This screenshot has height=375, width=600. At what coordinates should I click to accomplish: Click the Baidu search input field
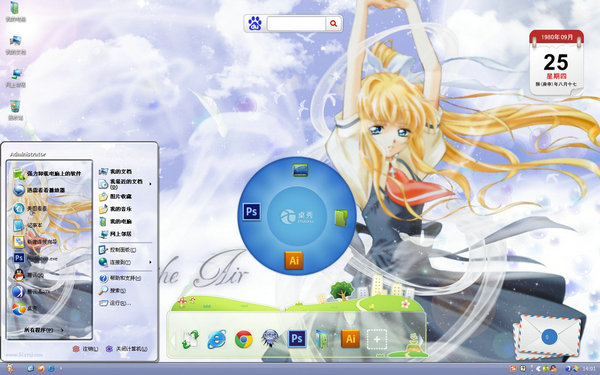296,24
